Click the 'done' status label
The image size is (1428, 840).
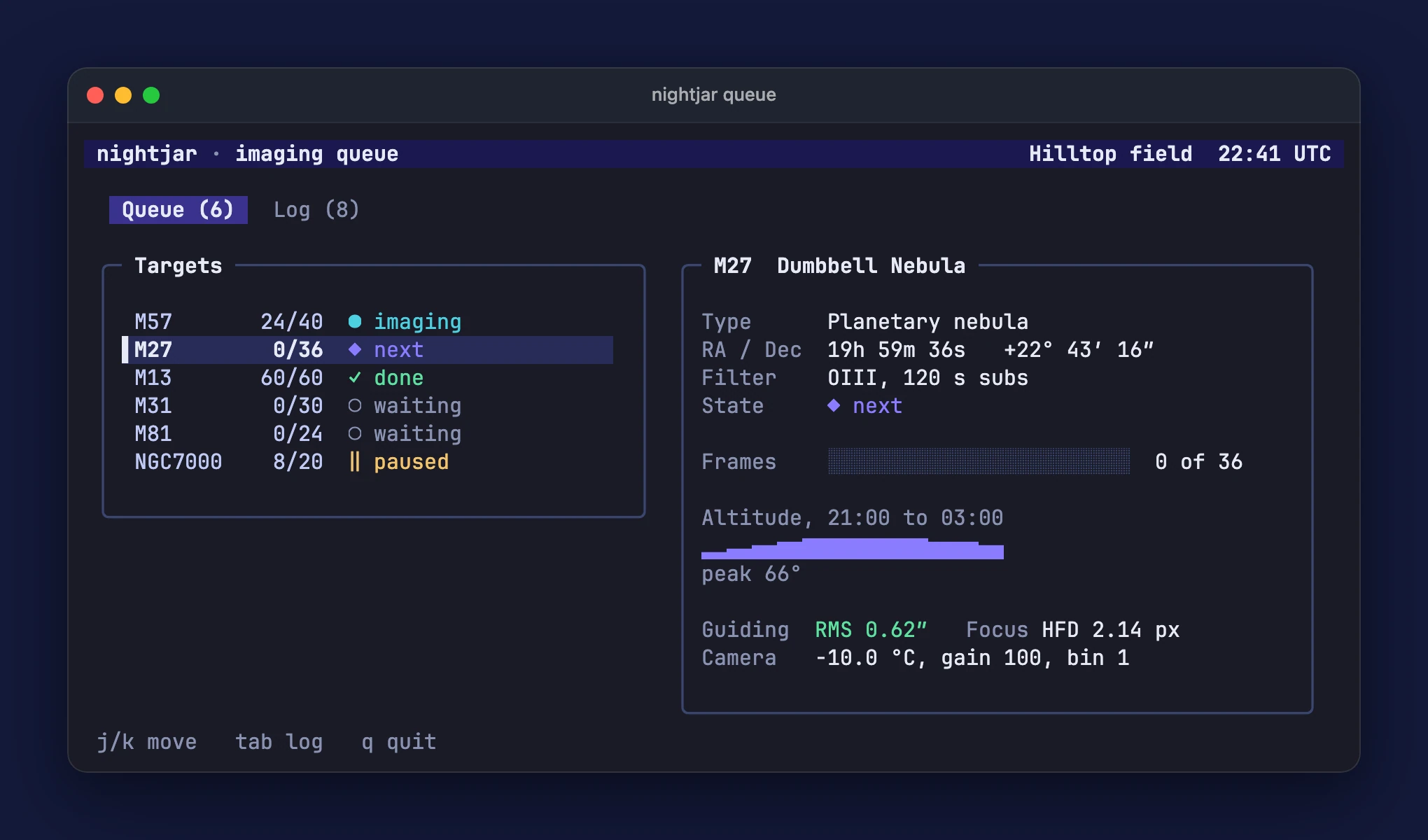click(399, 377)
